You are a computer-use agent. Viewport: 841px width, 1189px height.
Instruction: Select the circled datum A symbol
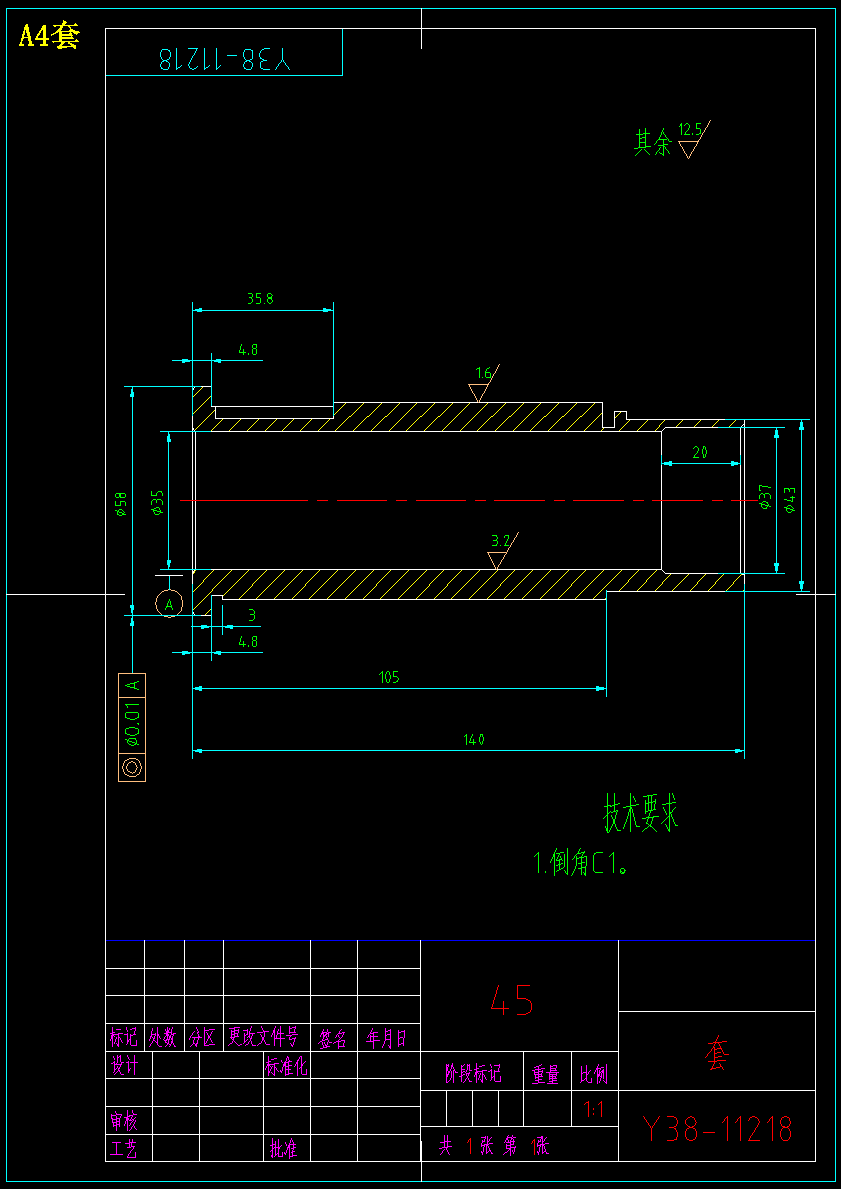169,604
